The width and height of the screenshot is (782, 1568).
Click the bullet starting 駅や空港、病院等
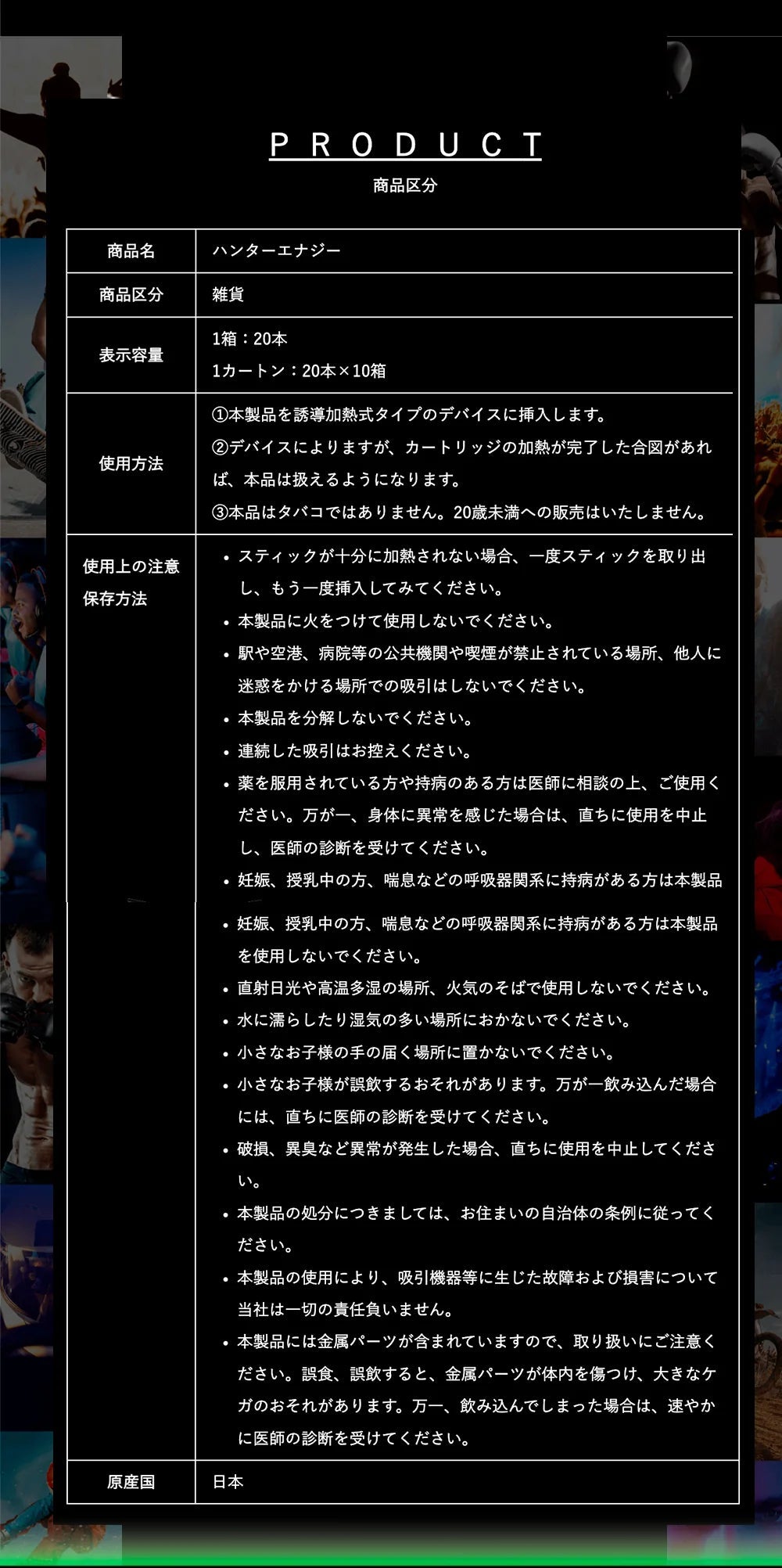point(479,670)
